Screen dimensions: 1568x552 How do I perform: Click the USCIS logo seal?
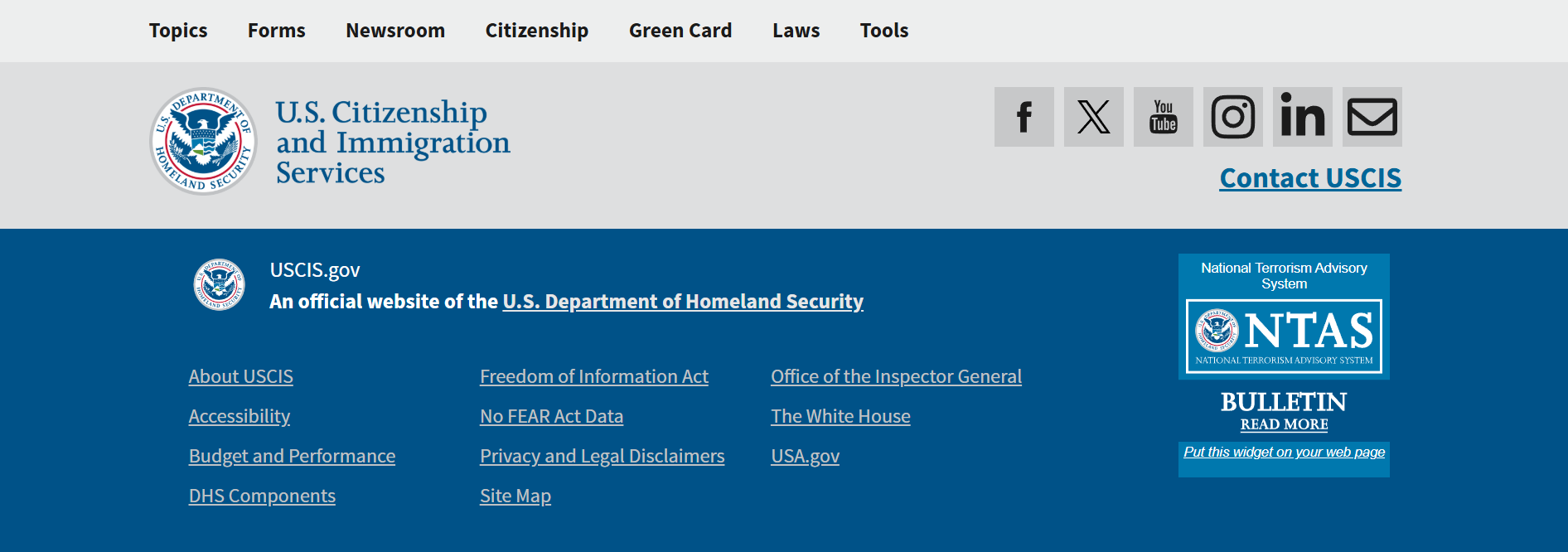[203, 141]
